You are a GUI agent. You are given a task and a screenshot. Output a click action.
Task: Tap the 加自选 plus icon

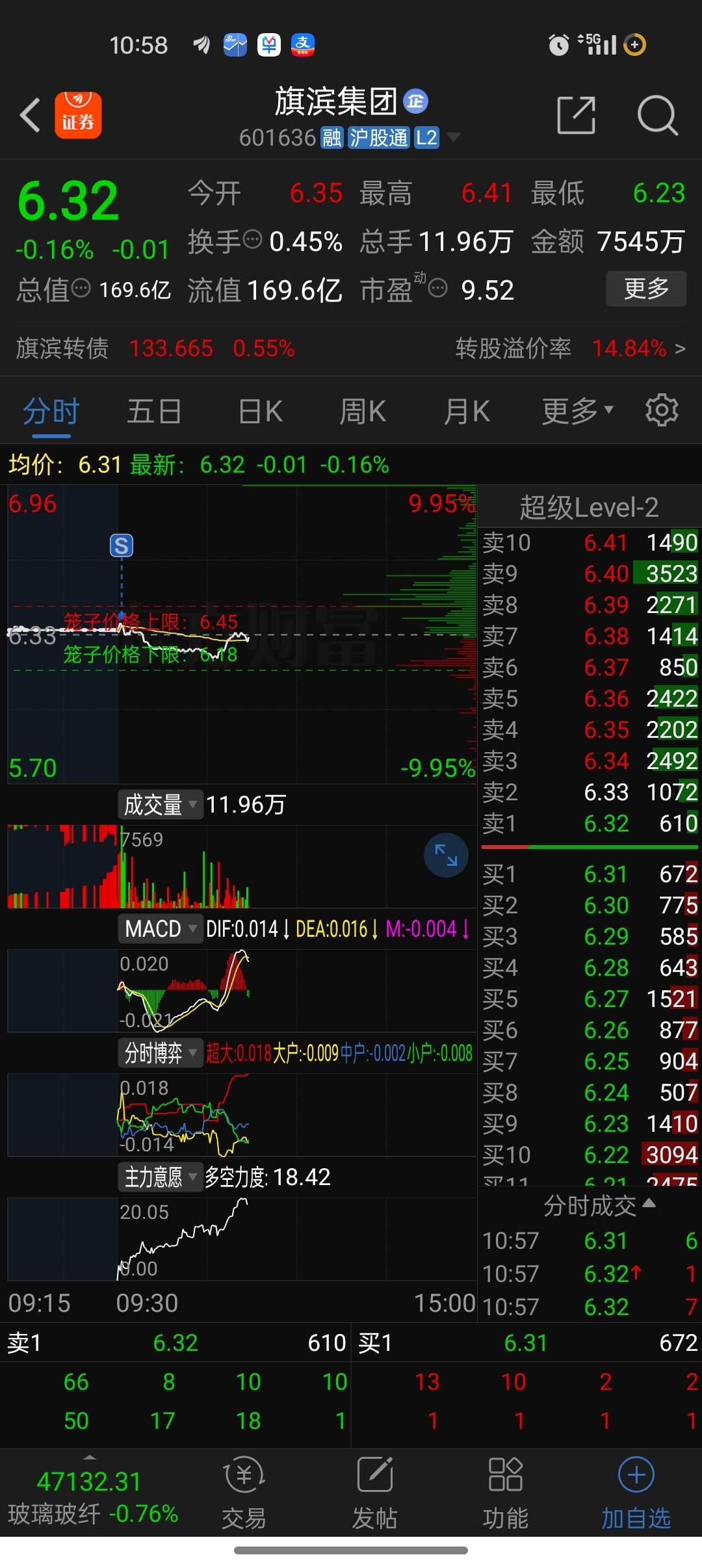point(636,1474)
